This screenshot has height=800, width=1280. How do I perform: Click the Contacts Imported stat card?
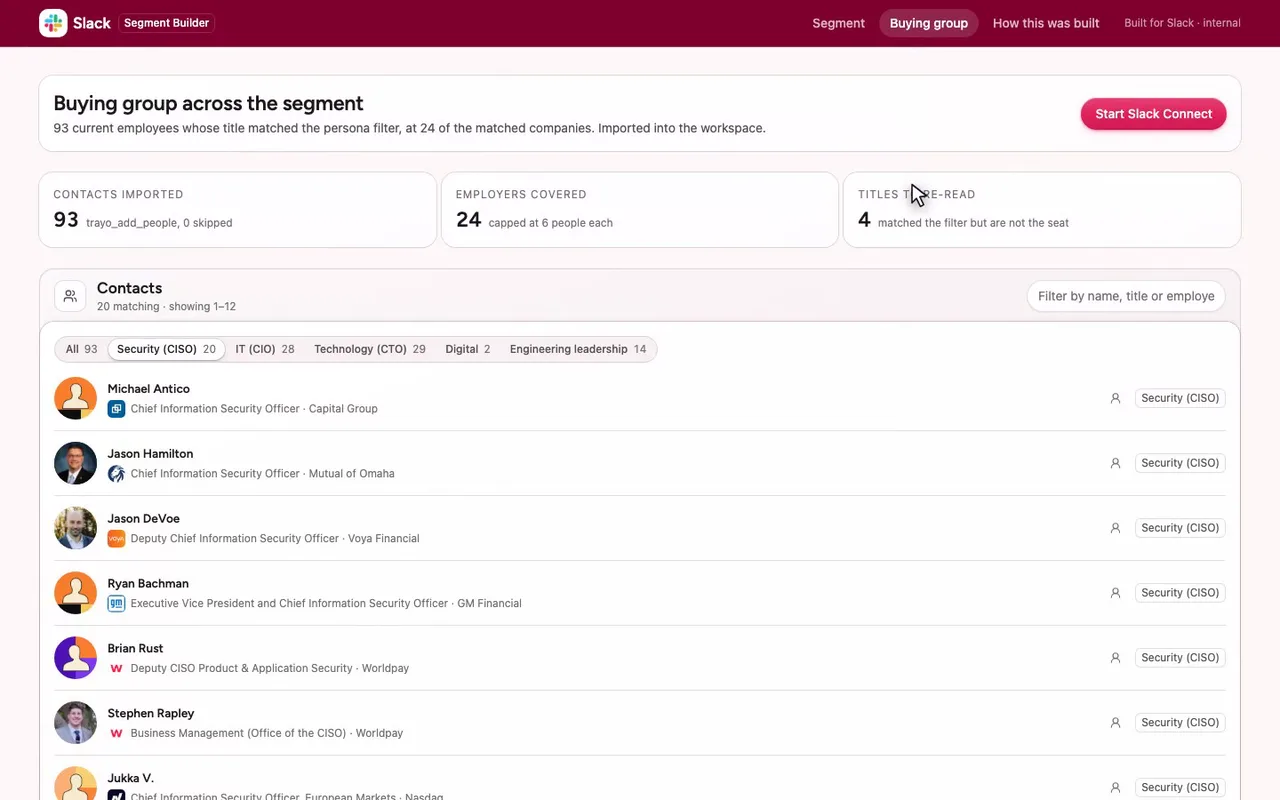(238, 210)
